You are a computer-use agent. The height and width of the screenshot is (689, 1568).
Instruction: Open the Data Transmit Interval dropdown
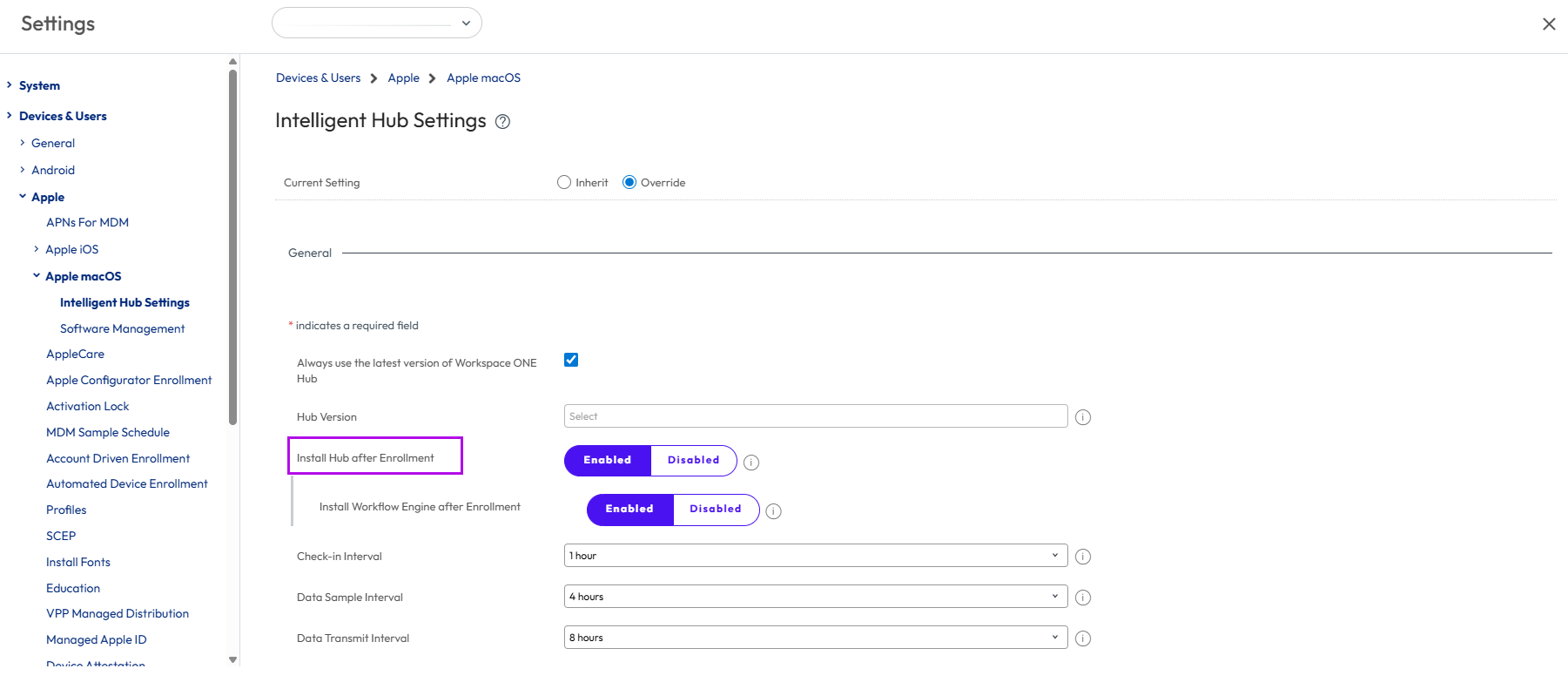tap(816, 638)
